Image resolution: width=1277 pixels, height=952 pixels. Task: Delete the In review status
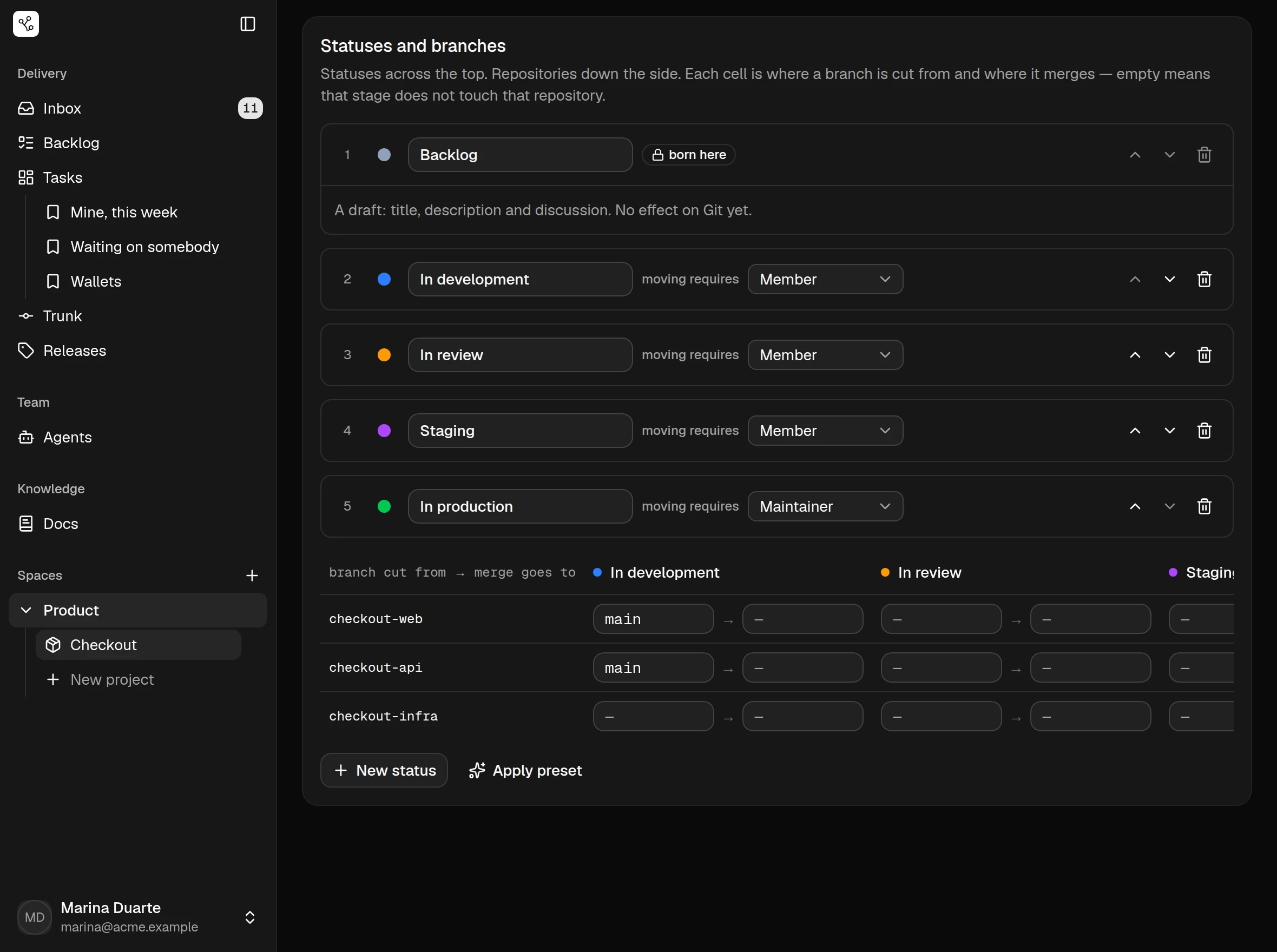1204,355
